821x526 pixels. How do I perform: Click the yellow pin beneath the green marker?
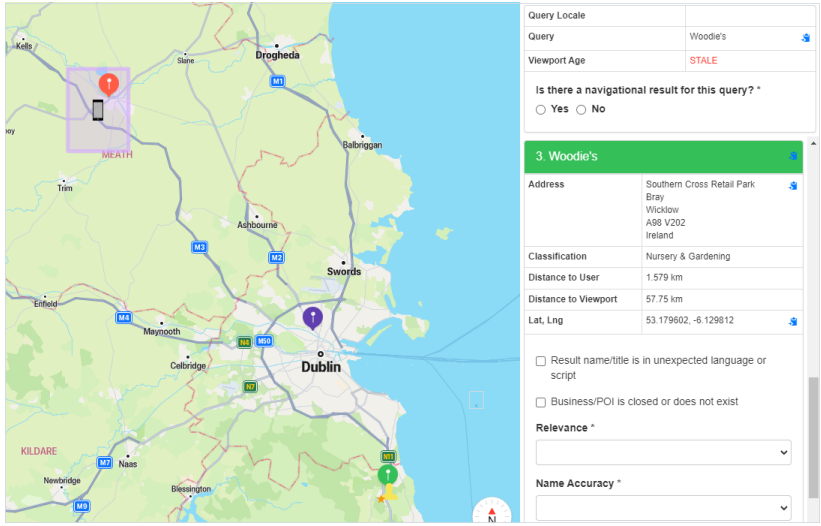click(391, 493)
